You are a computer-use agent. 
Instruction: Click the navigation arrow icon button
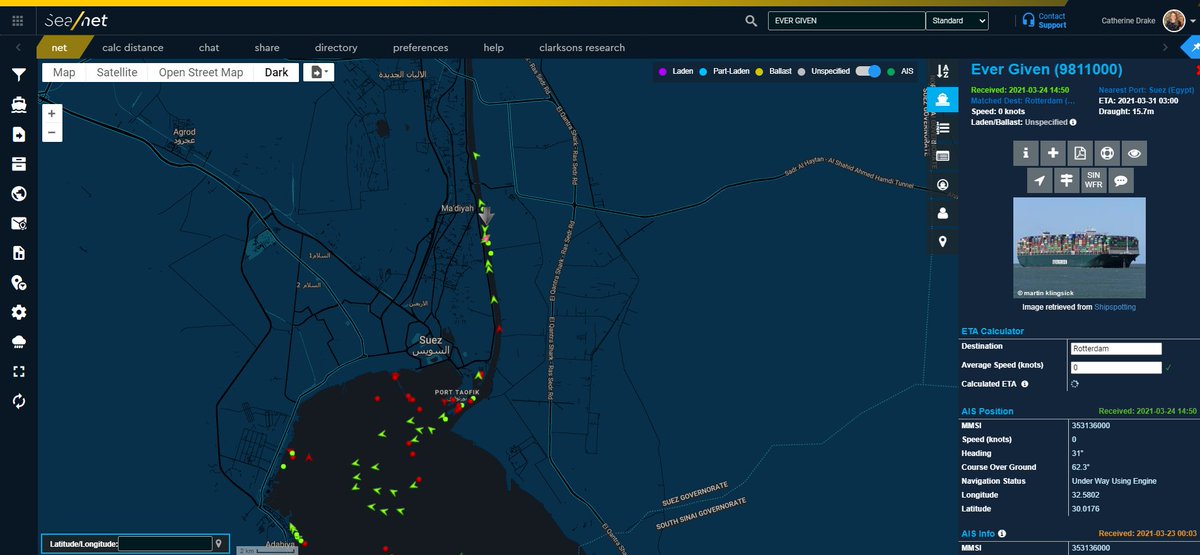coord(1040,180)
